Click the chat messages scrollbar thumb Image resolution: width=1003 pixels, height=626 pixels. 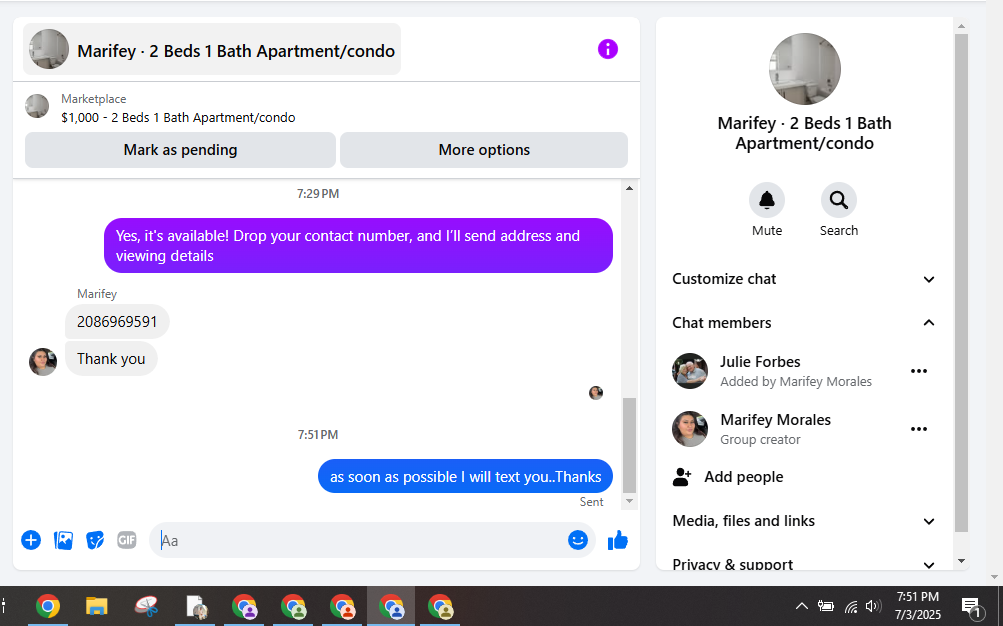[629, 446]
